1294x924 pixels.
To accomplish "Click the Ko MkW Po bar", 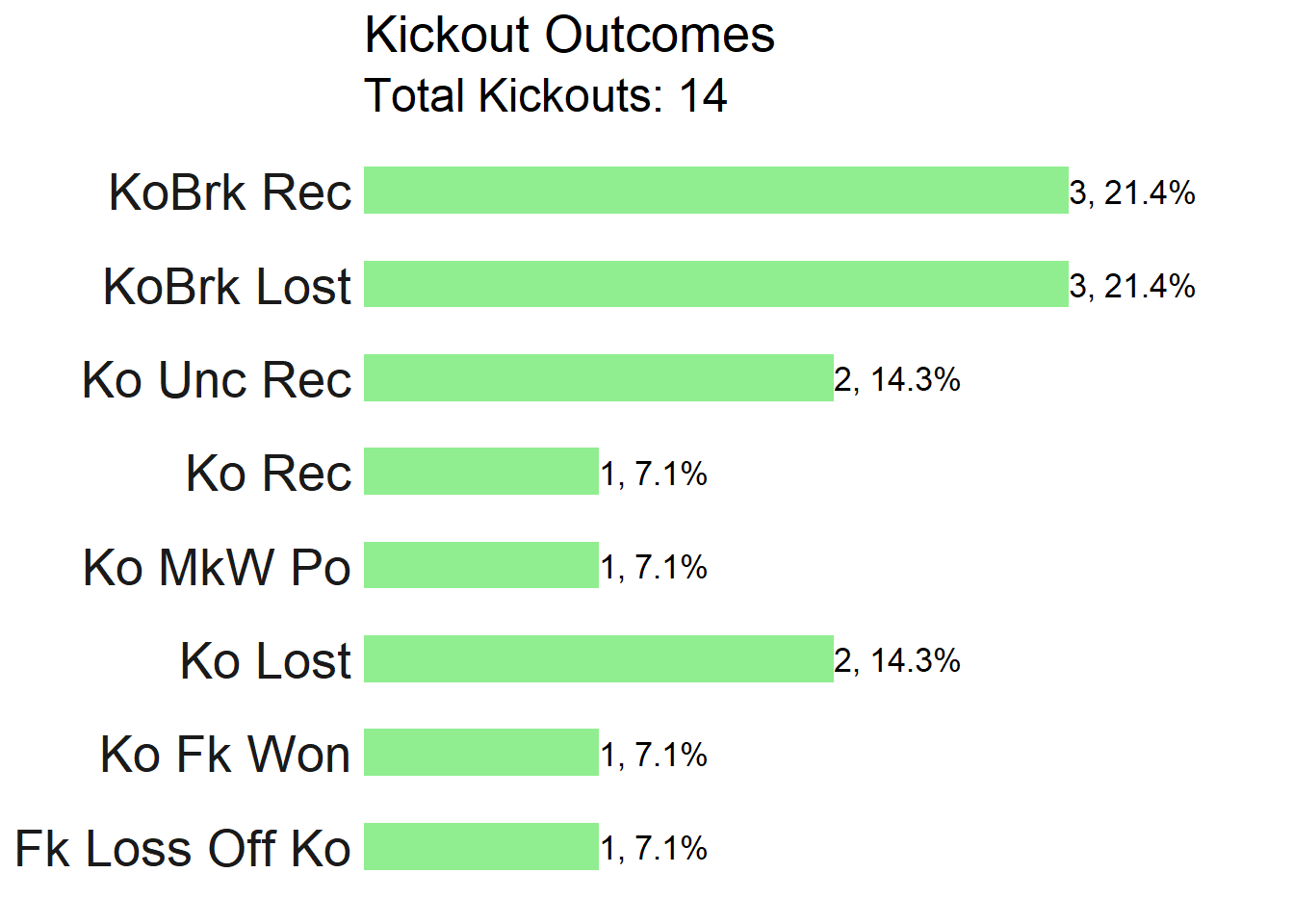I will tap(481, 565).
